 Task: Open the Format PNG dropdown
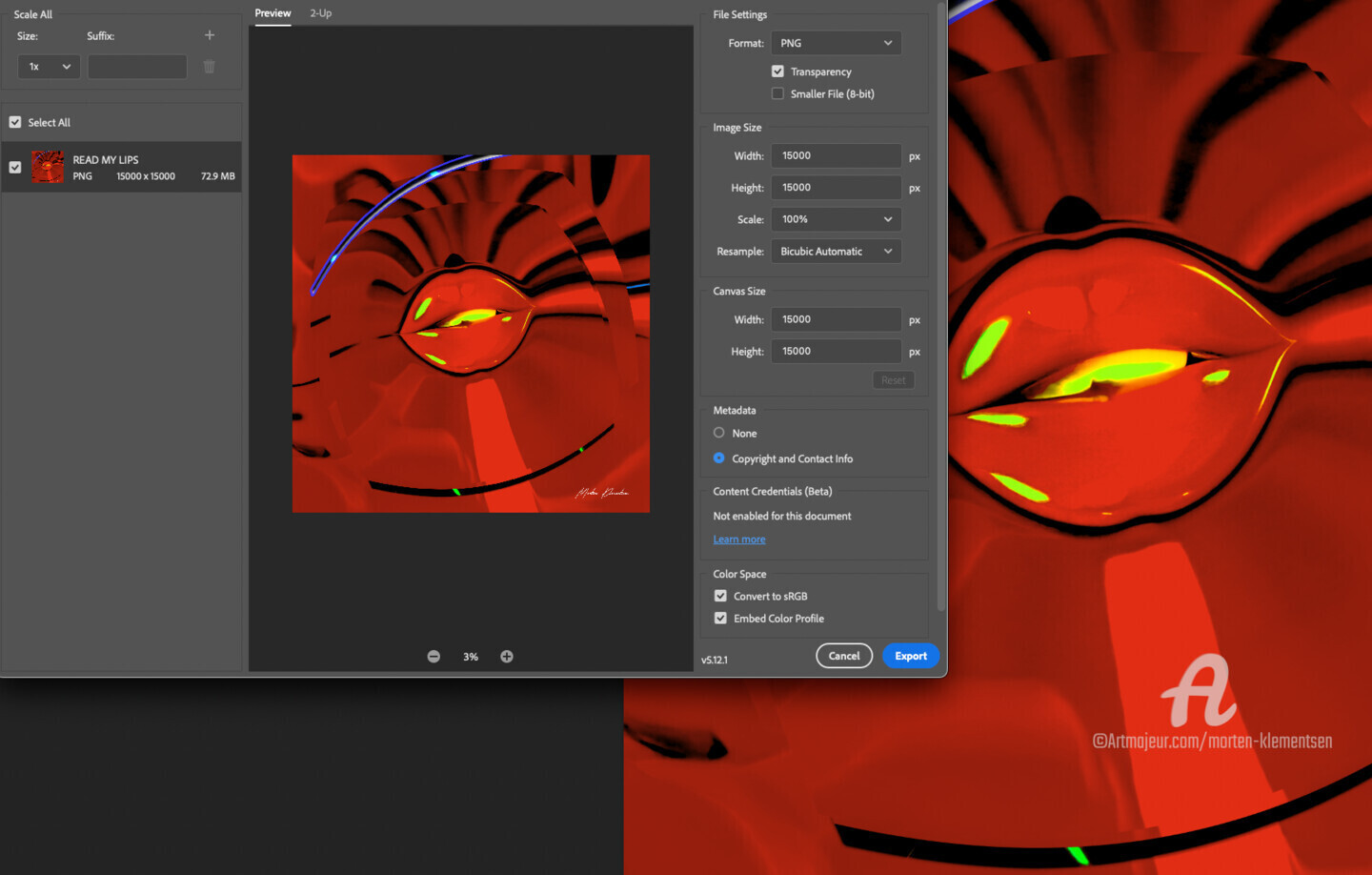(x=836, y=43)
